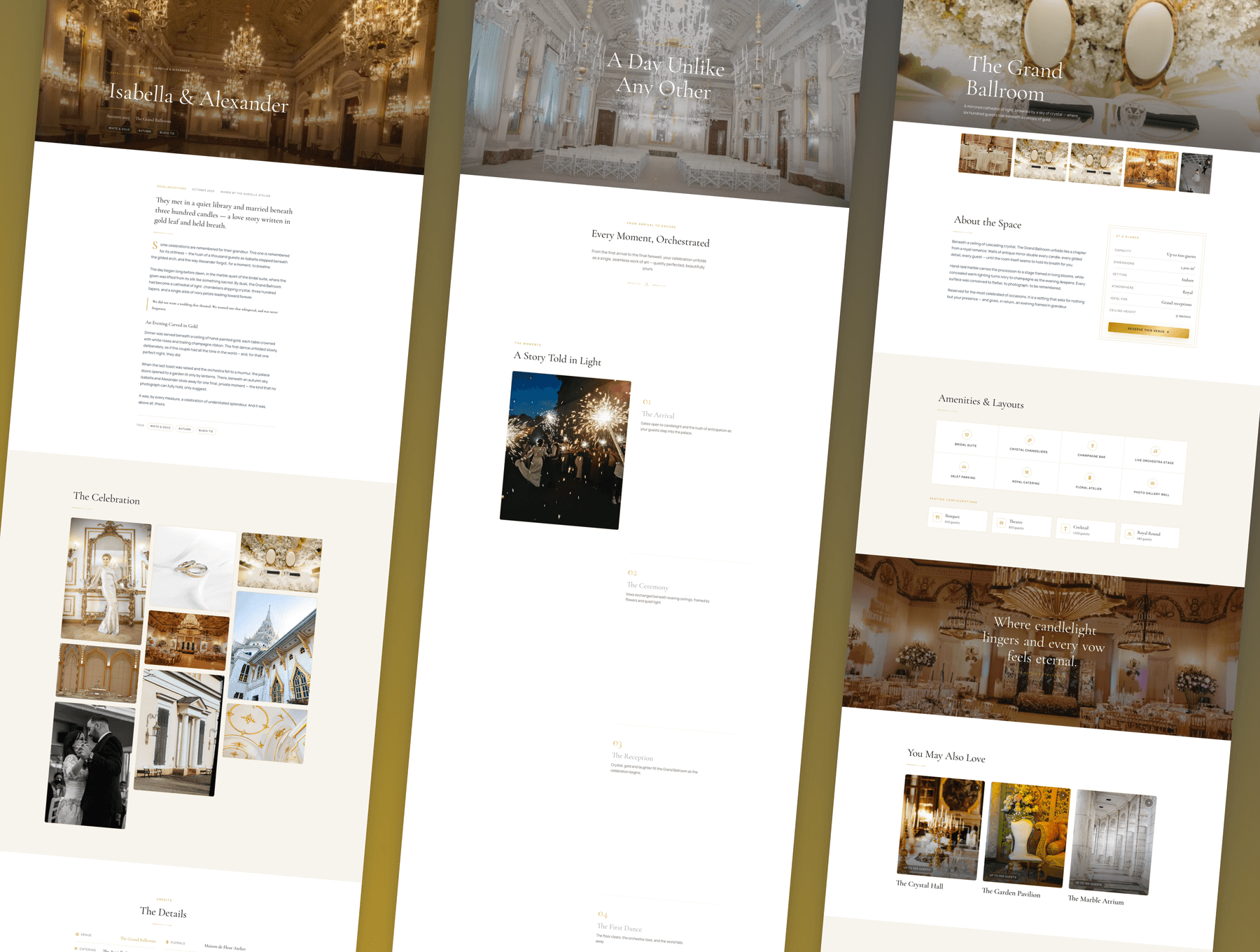
Task: Open the golden floral stage gallery thumbnail
Action: (x=1151, y=169)
